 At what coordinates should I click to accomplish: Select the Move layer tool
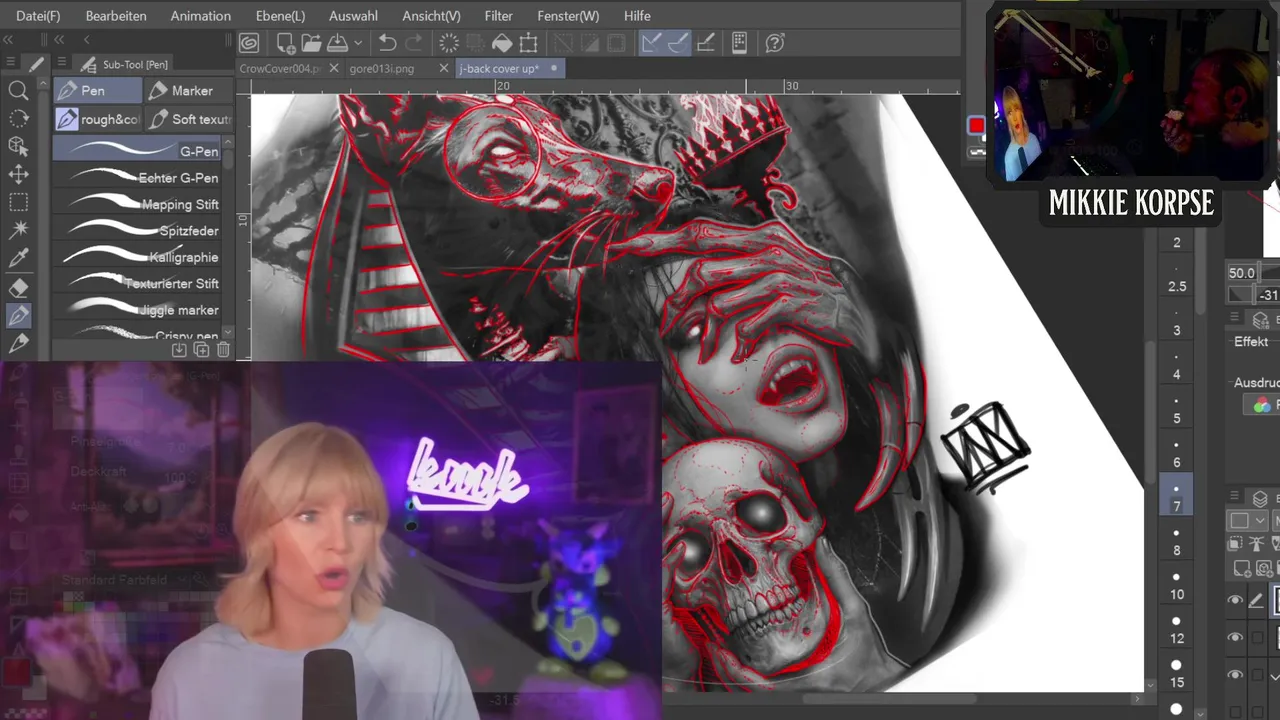[x=18, y=175]
